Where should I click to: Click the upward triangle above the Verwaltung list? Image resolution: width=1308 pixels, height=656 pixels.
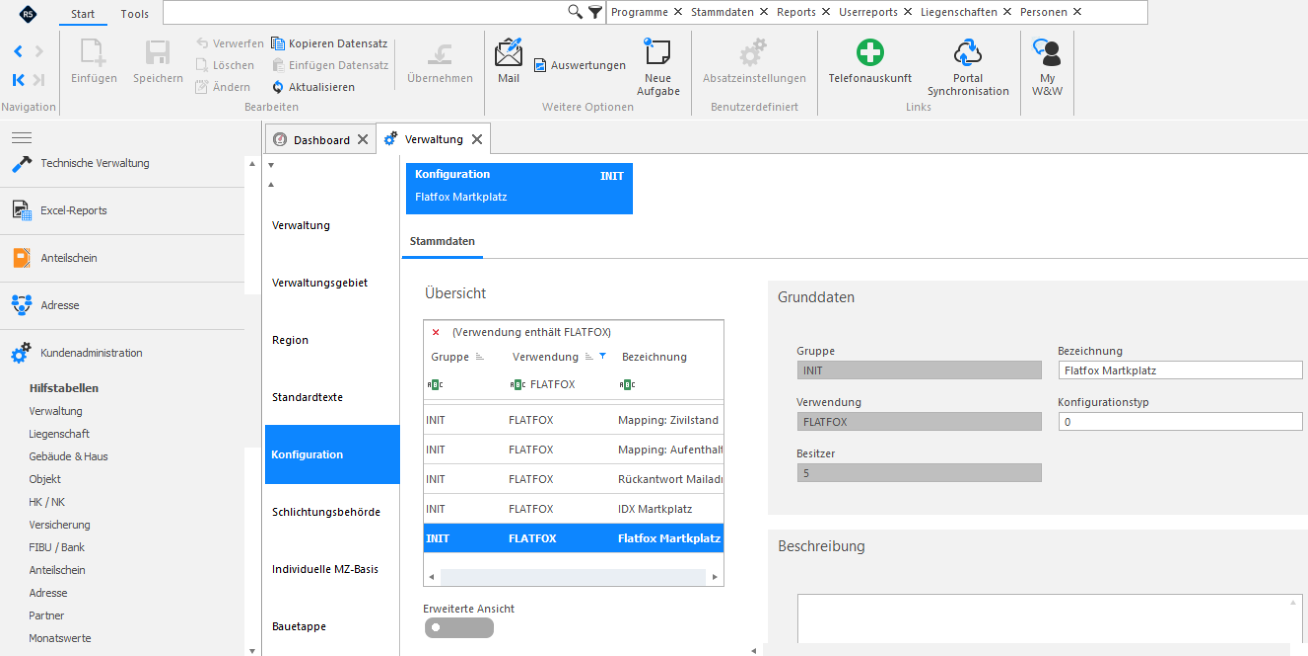(270, 184)
